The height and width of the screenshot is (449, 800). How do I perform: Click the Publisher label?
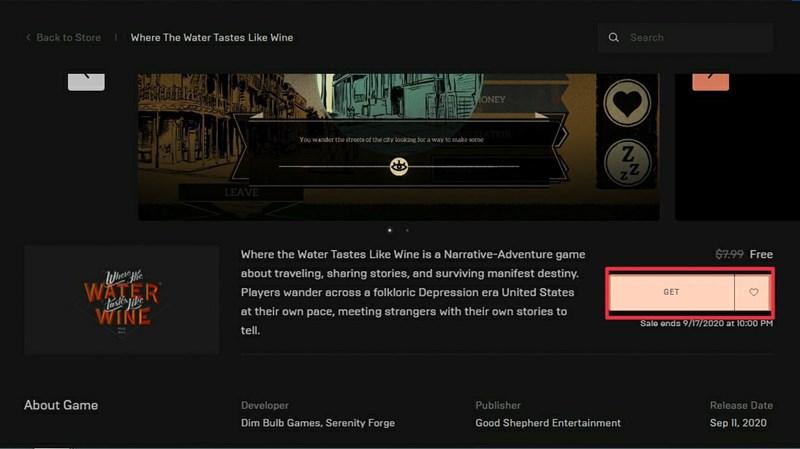click(x=498, y=406)
